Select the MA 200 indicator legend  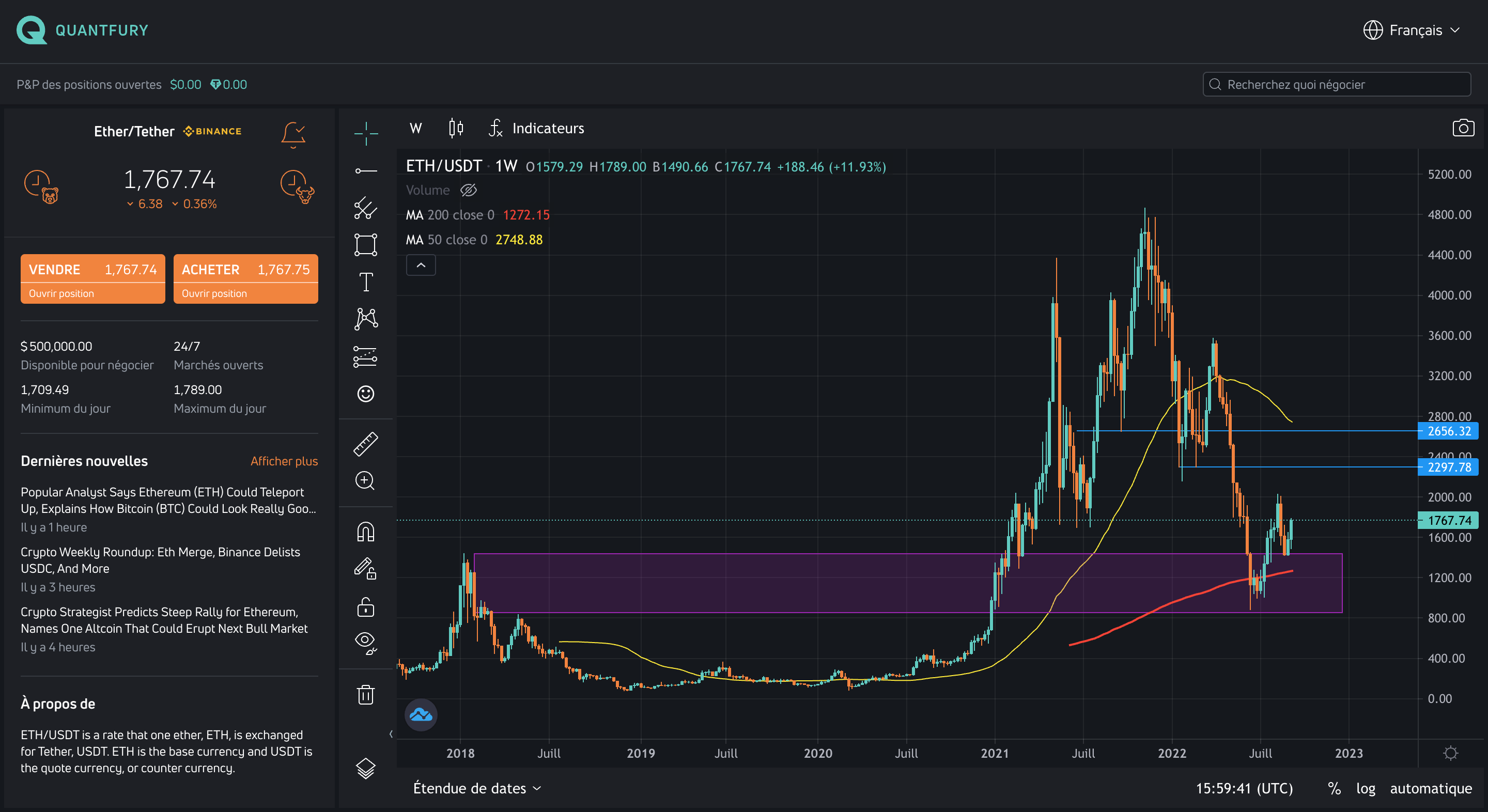click(x=477, y=215)
